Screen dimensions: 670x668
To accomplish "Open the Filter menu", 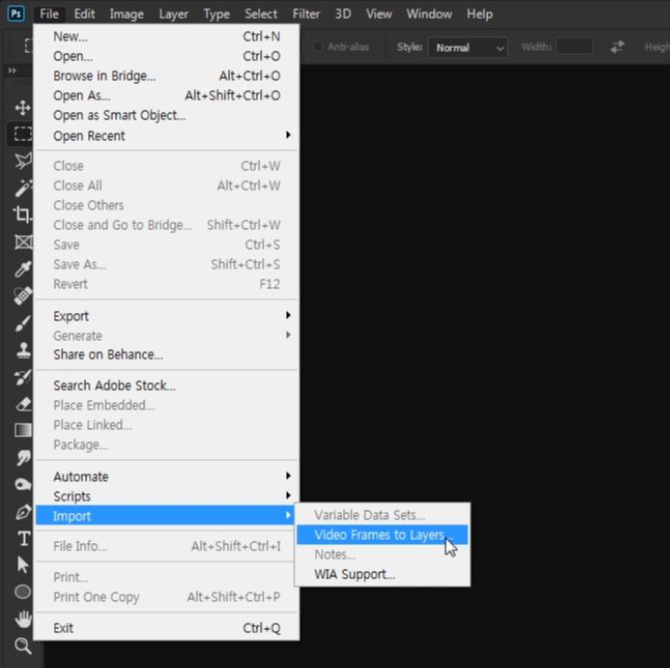I will [x=306, y=14].
